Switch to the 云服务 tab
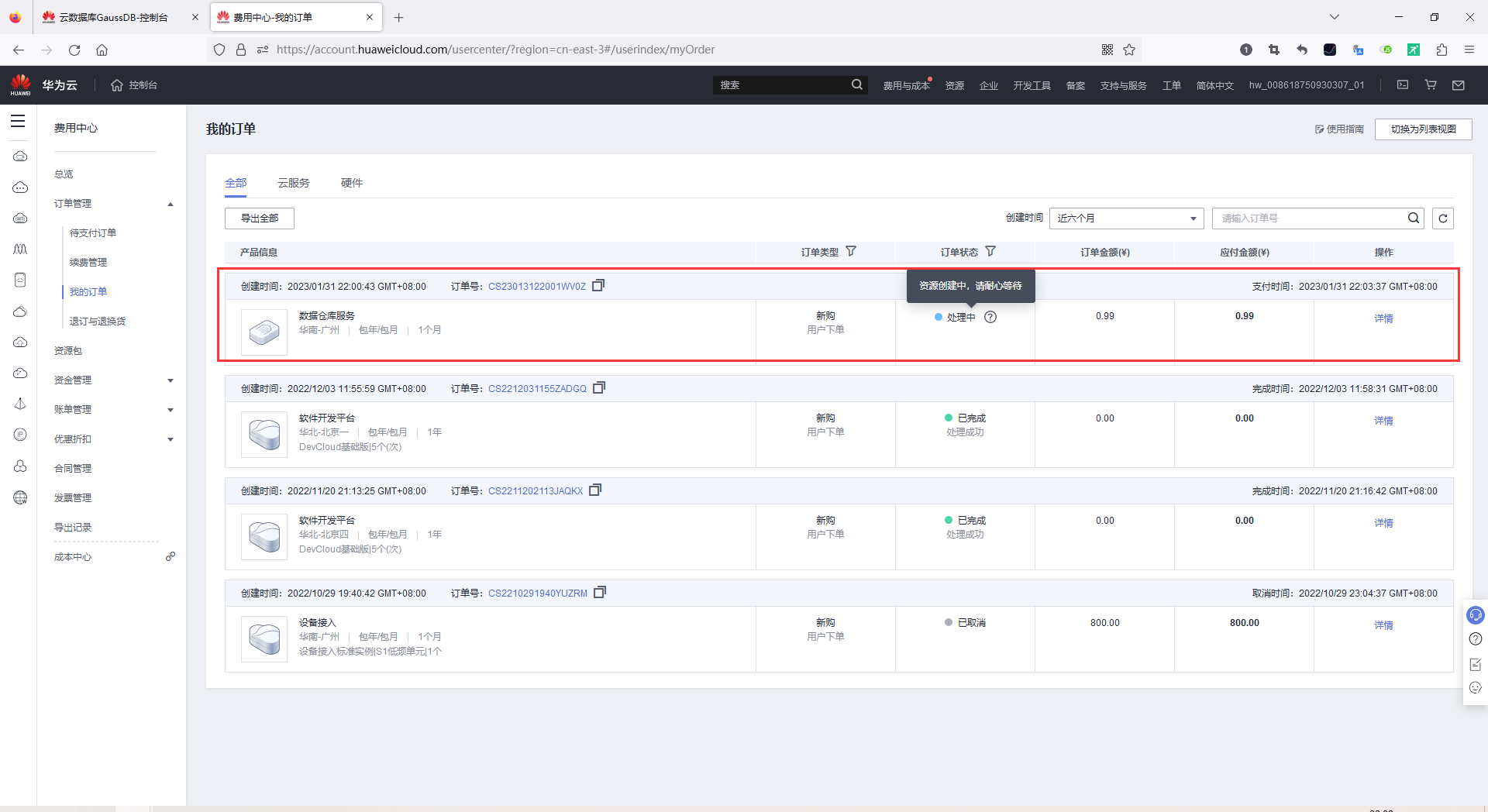 (294, 183)
